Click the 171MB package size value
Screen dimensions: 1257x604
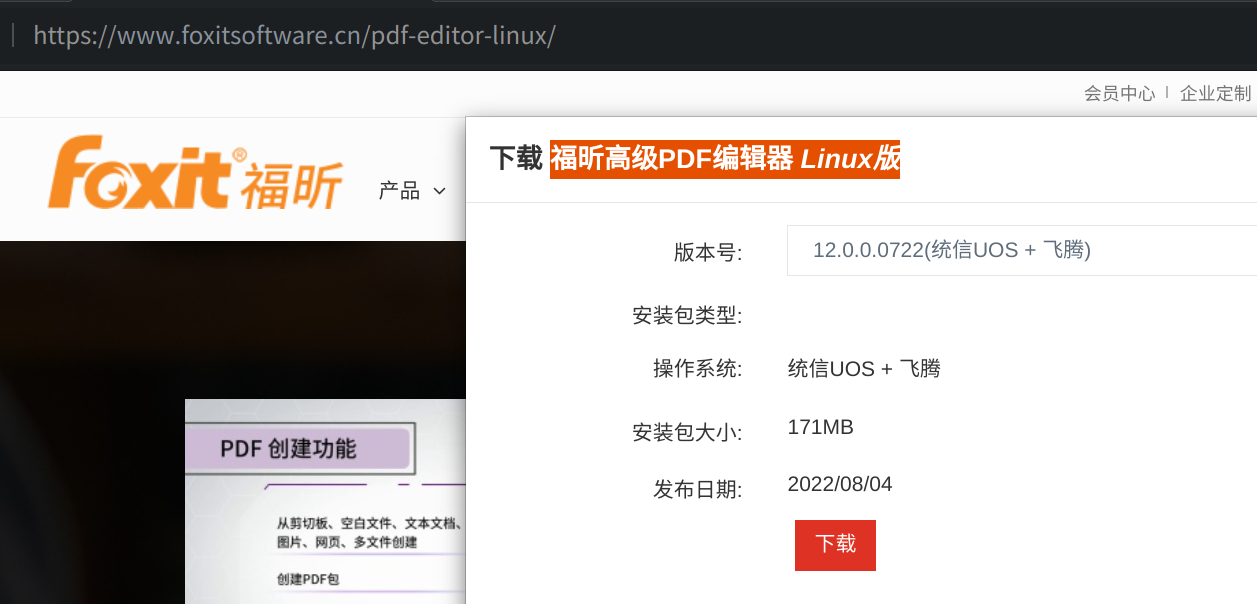(x=821, y=428)
